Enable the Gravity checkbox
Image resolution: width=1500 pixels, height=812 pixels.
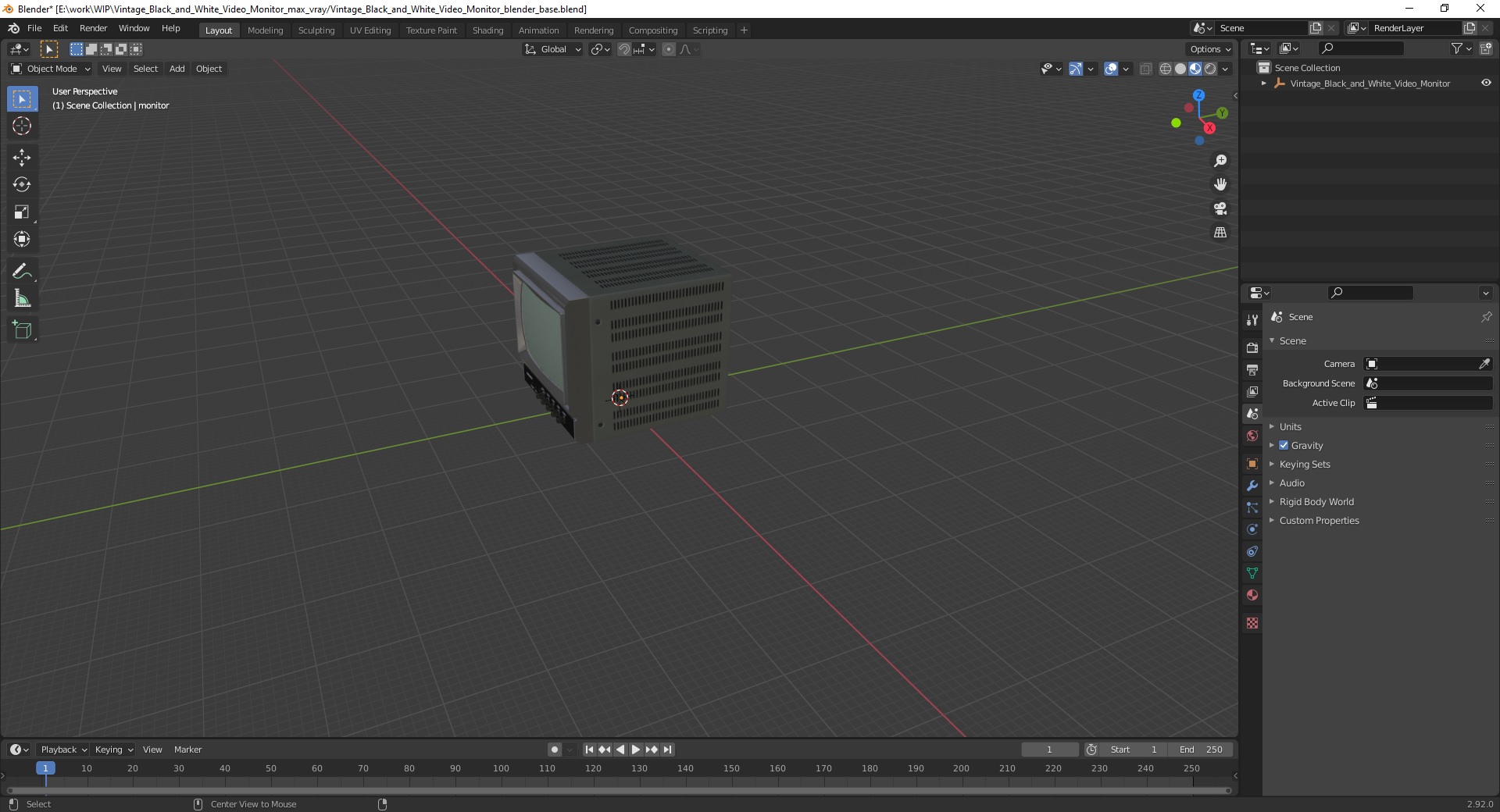click(x=1284, y=446)
